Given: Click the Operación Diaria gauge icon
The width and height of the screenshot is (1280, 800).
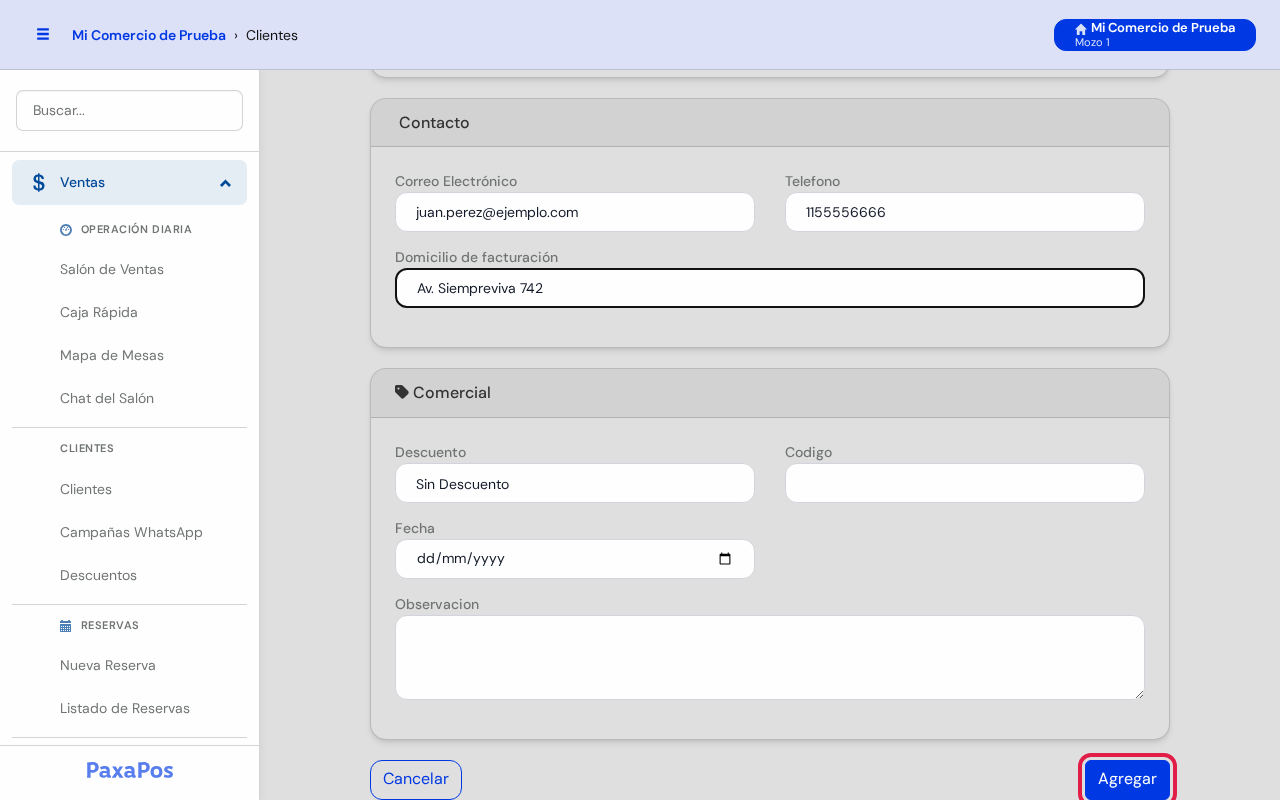Looking at the screenshot, I should pos(66,229).
